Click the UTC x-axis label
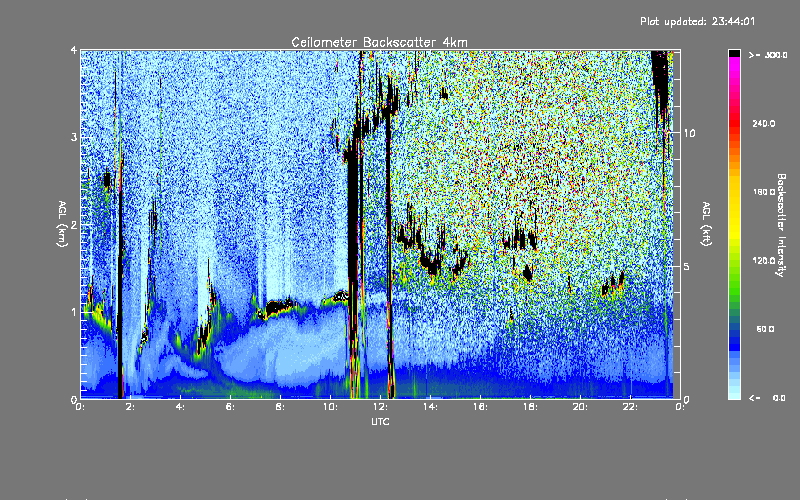Image resolution: width=800 pixels, height=500 pixels. point(380,421)
